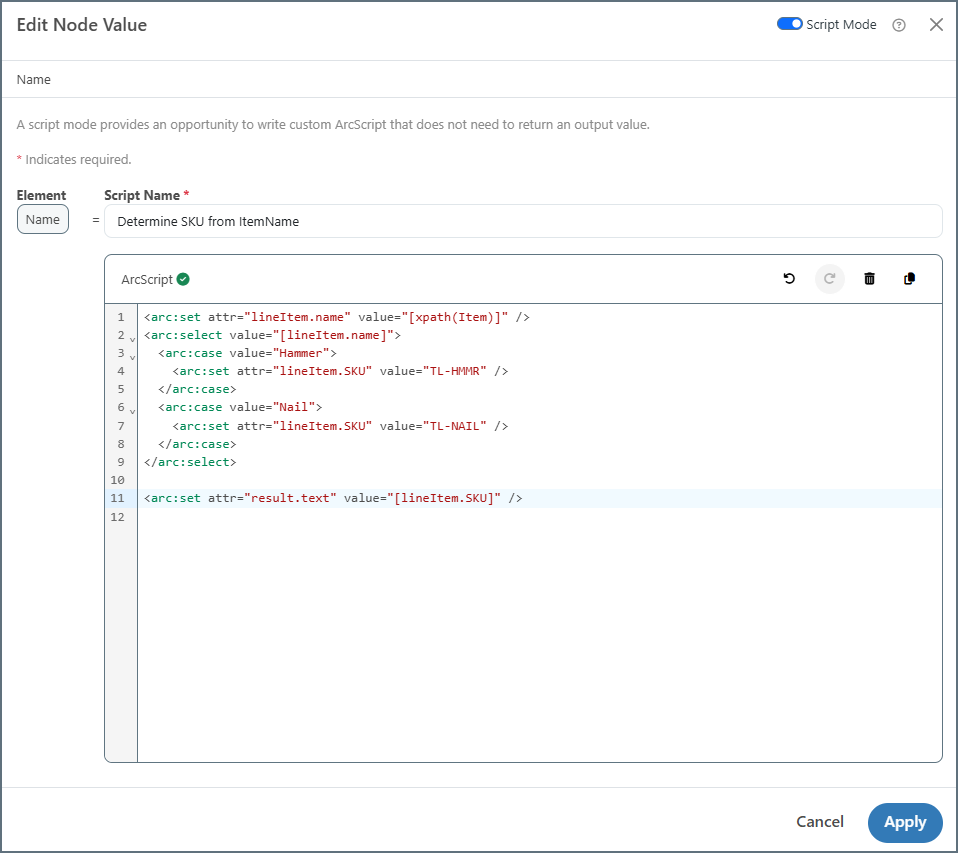Close the Edit Node Value dialog
Screen dimensions: 958x853
pos(936,25)
